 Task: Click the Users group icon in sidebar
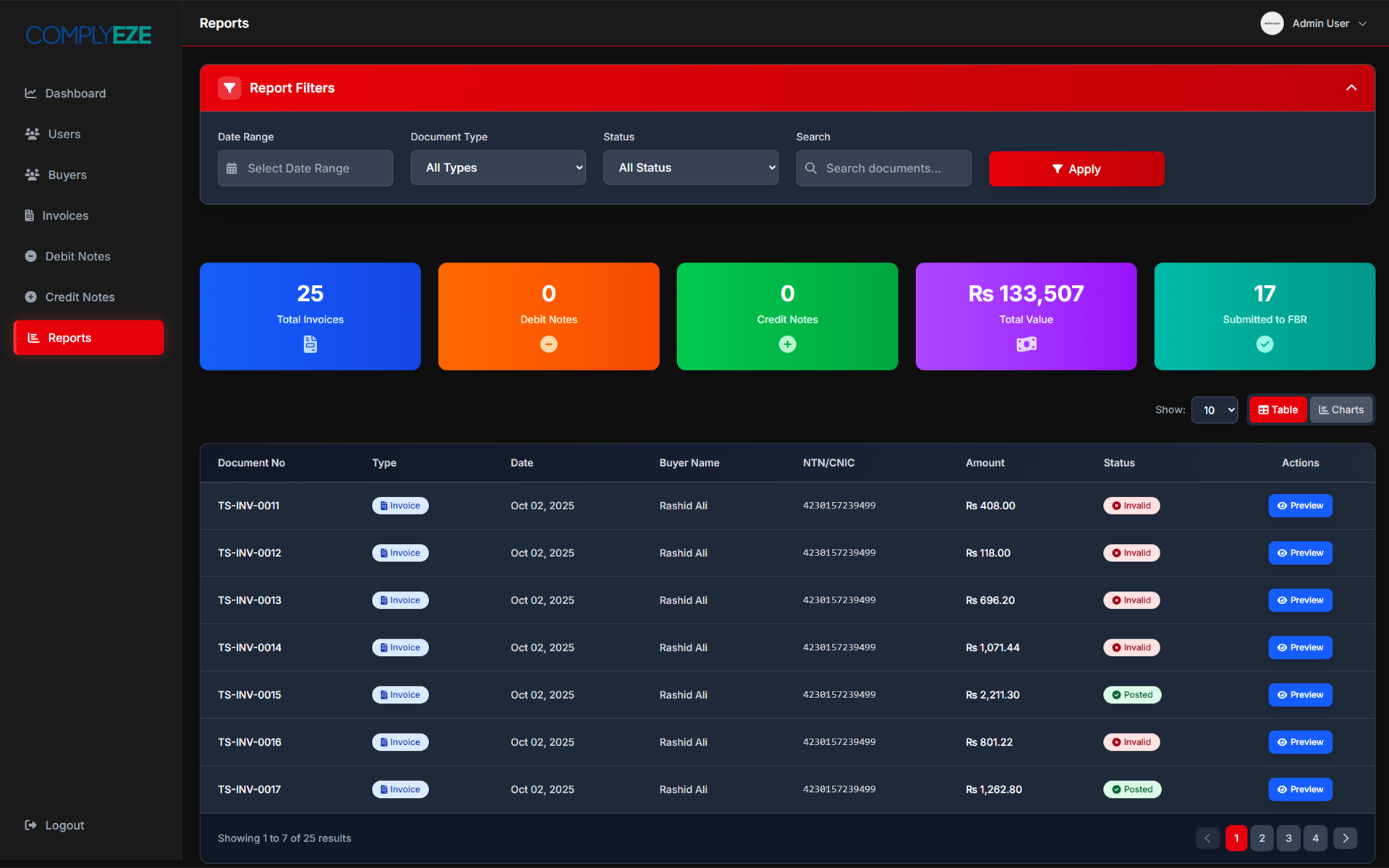point(32,134)
